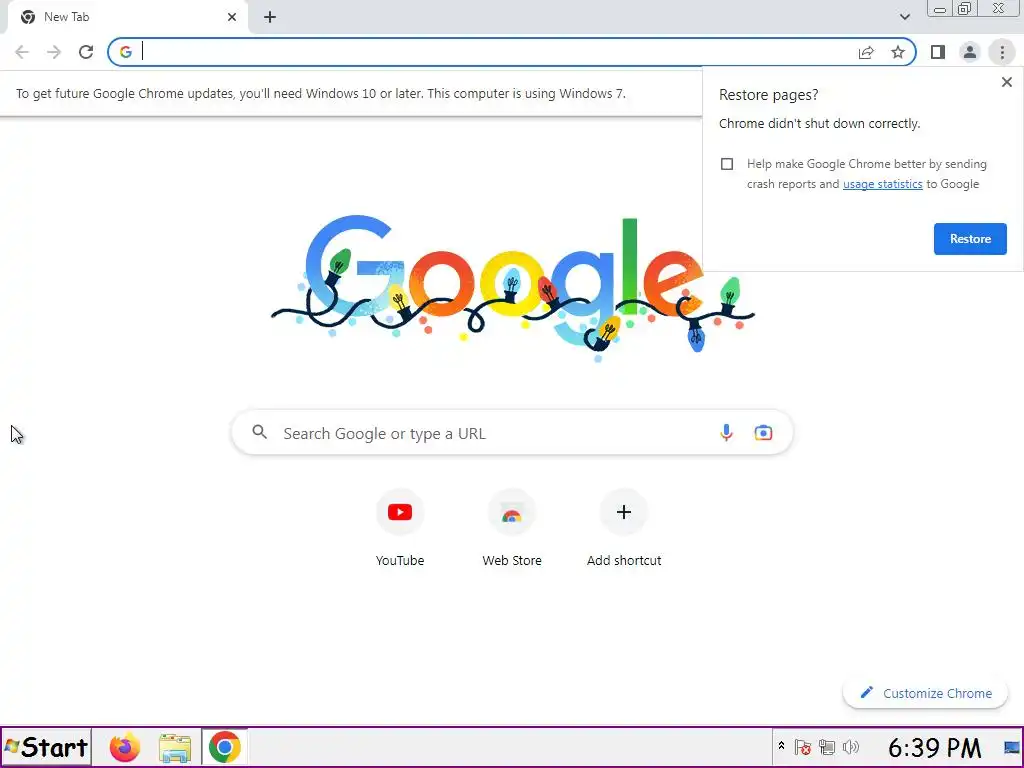1024x768 pixels.
Task: Click the Windows 10 update notice text
Action: tap(321, 93)
